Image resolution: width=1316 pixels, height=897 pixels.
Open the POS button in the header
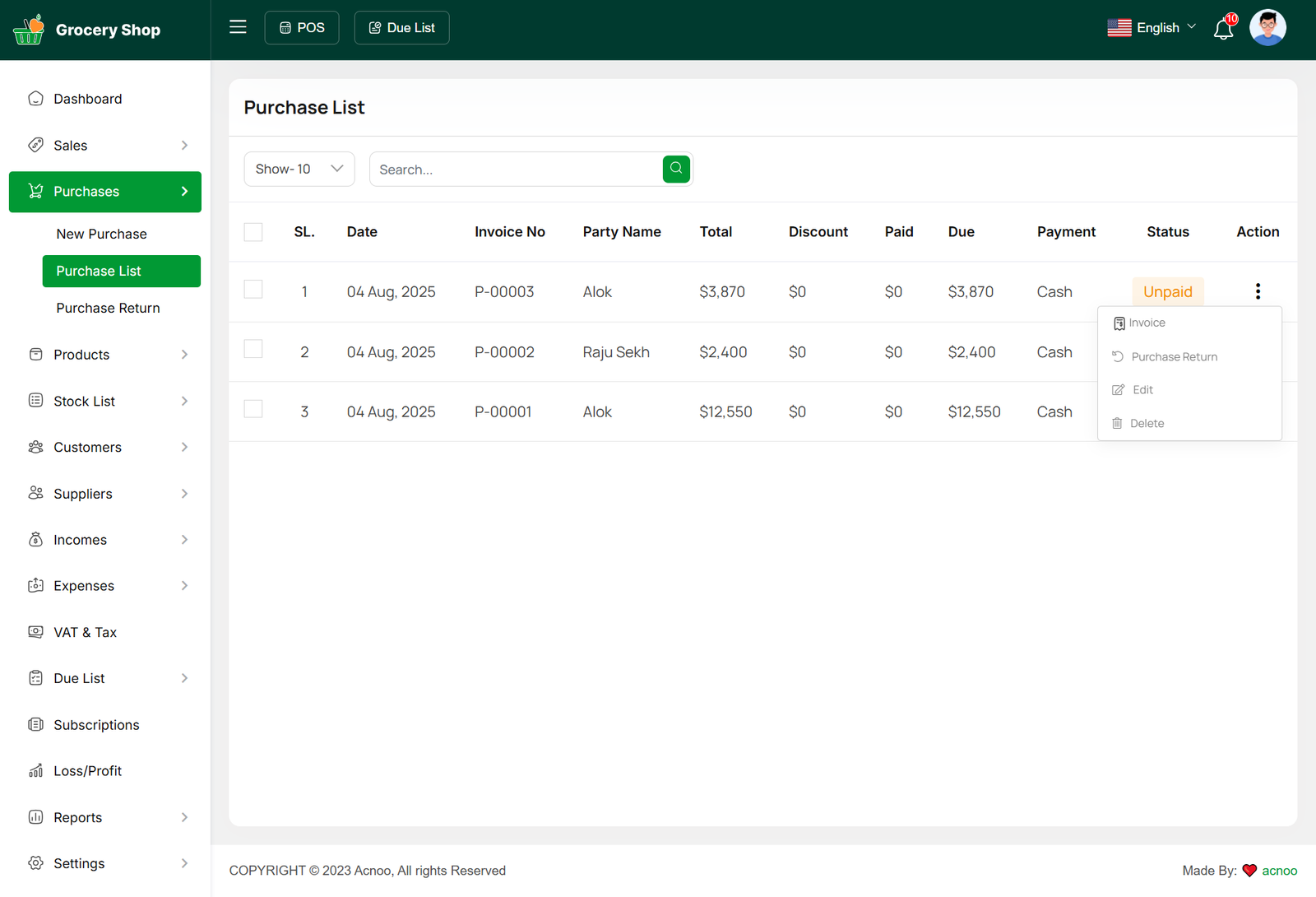click(302, 28)
